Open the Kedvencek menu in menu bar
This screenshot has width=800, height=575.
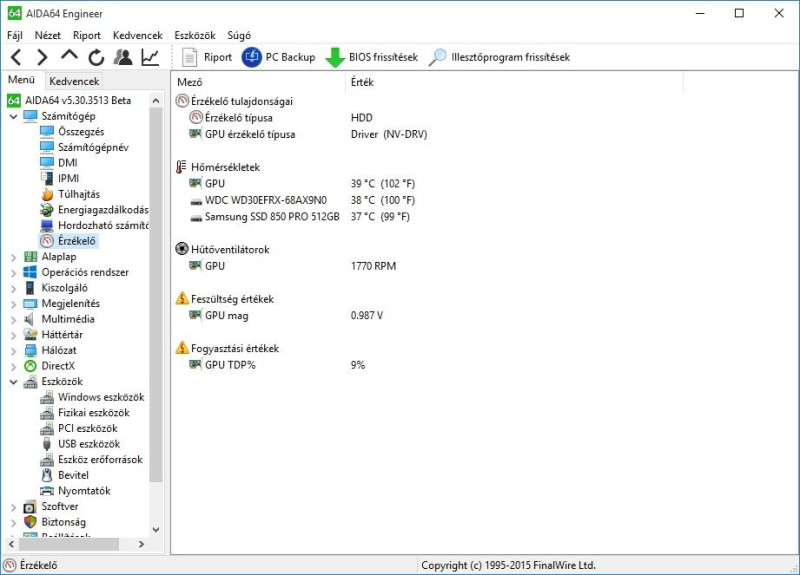(x=138, y=35)
